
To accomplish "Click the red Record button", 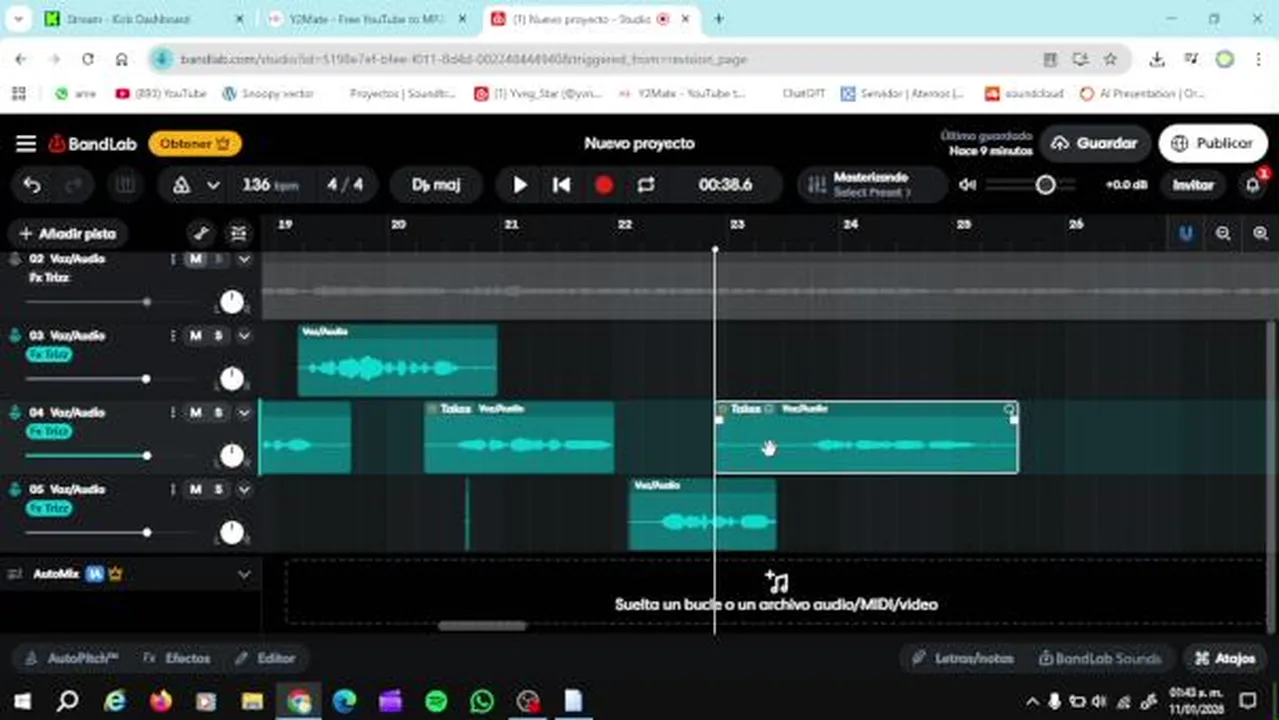I will click(604, 185).
